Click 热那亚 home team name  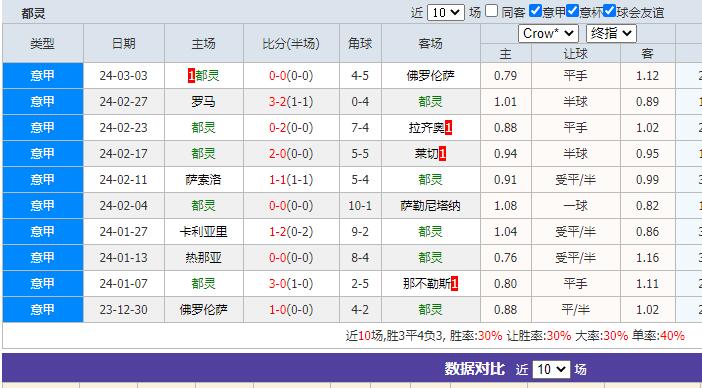coord(203,257)
